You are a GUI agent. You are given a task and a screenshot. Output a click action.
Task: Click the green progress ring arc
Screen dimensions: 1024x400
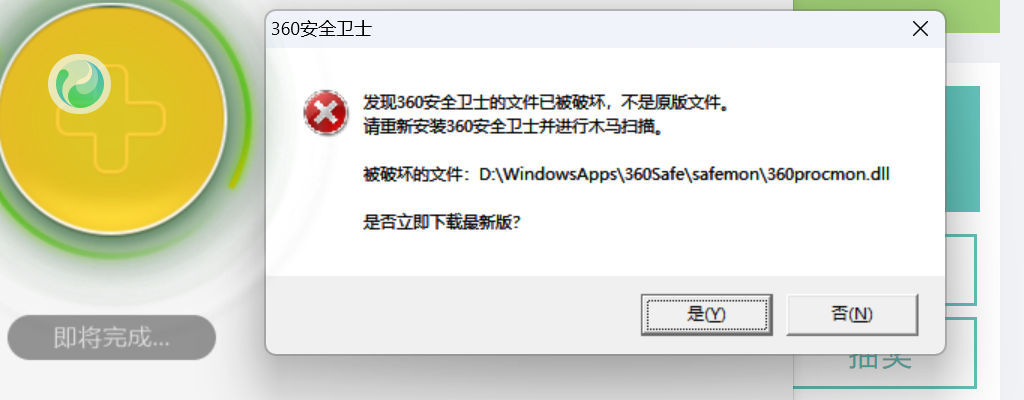click(x=239, y=98)
